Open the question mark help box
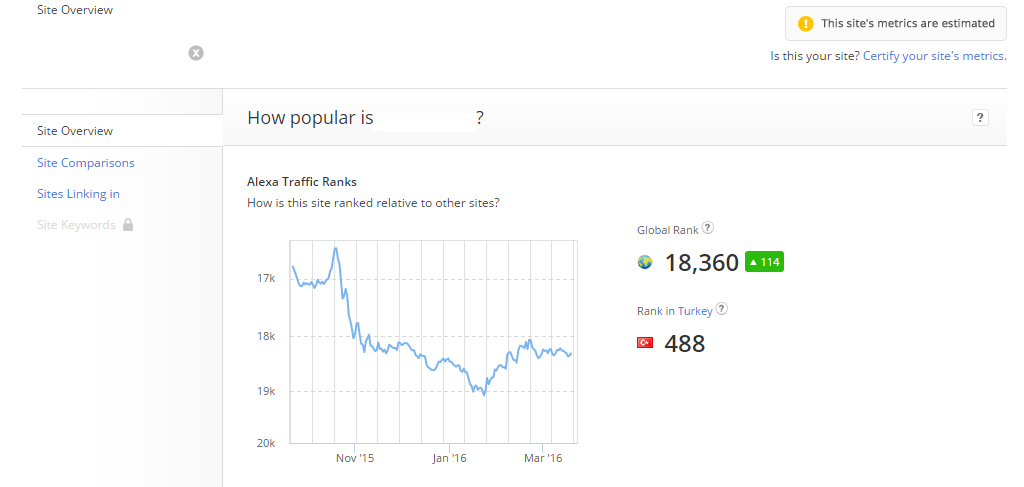Image resolution: width=1024 pixels, height=487 pixels. click(x=980, y=118)
